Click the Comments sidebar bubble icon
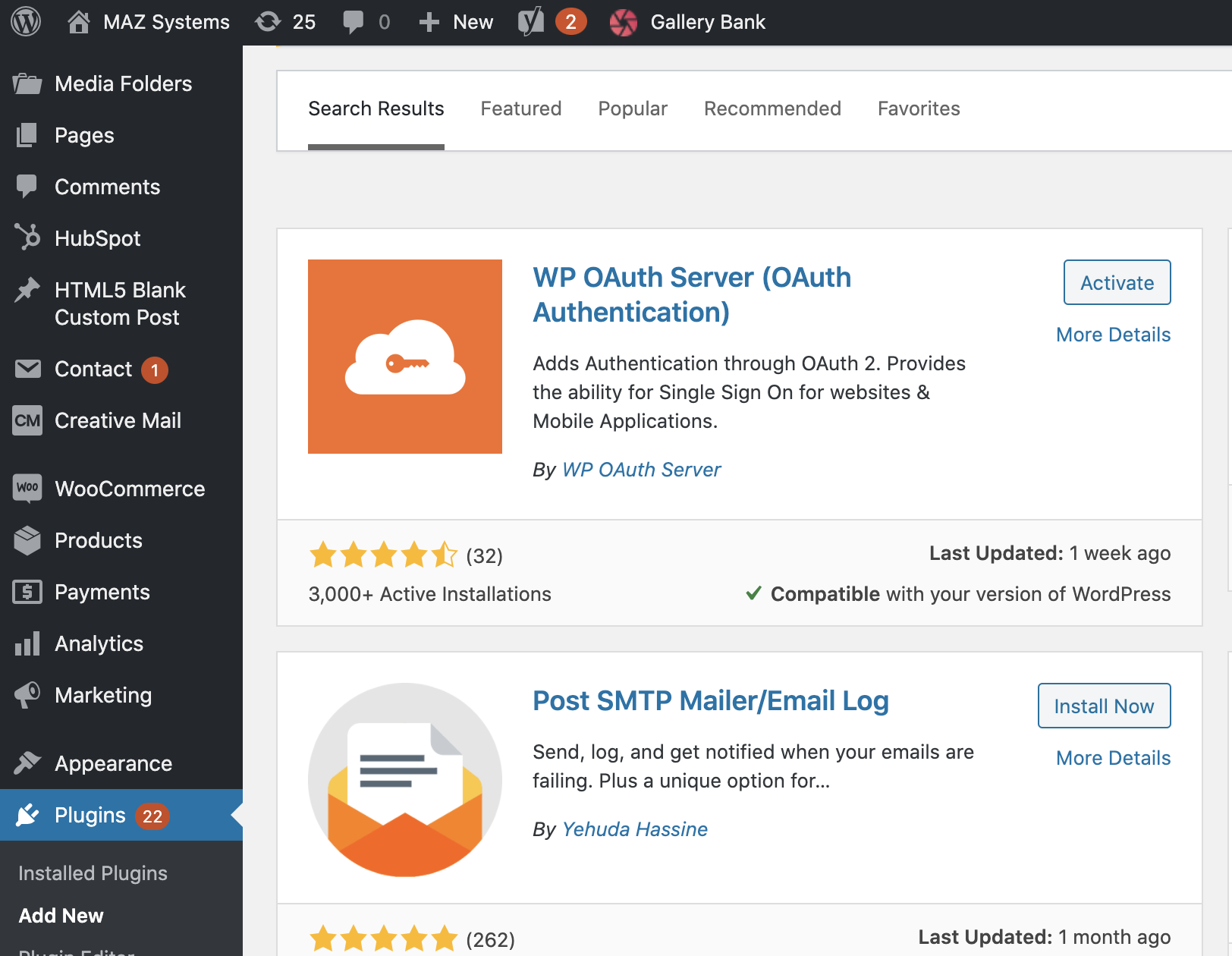The height and width of the screenshot is (956, 1232). click(x=27, y=187)
